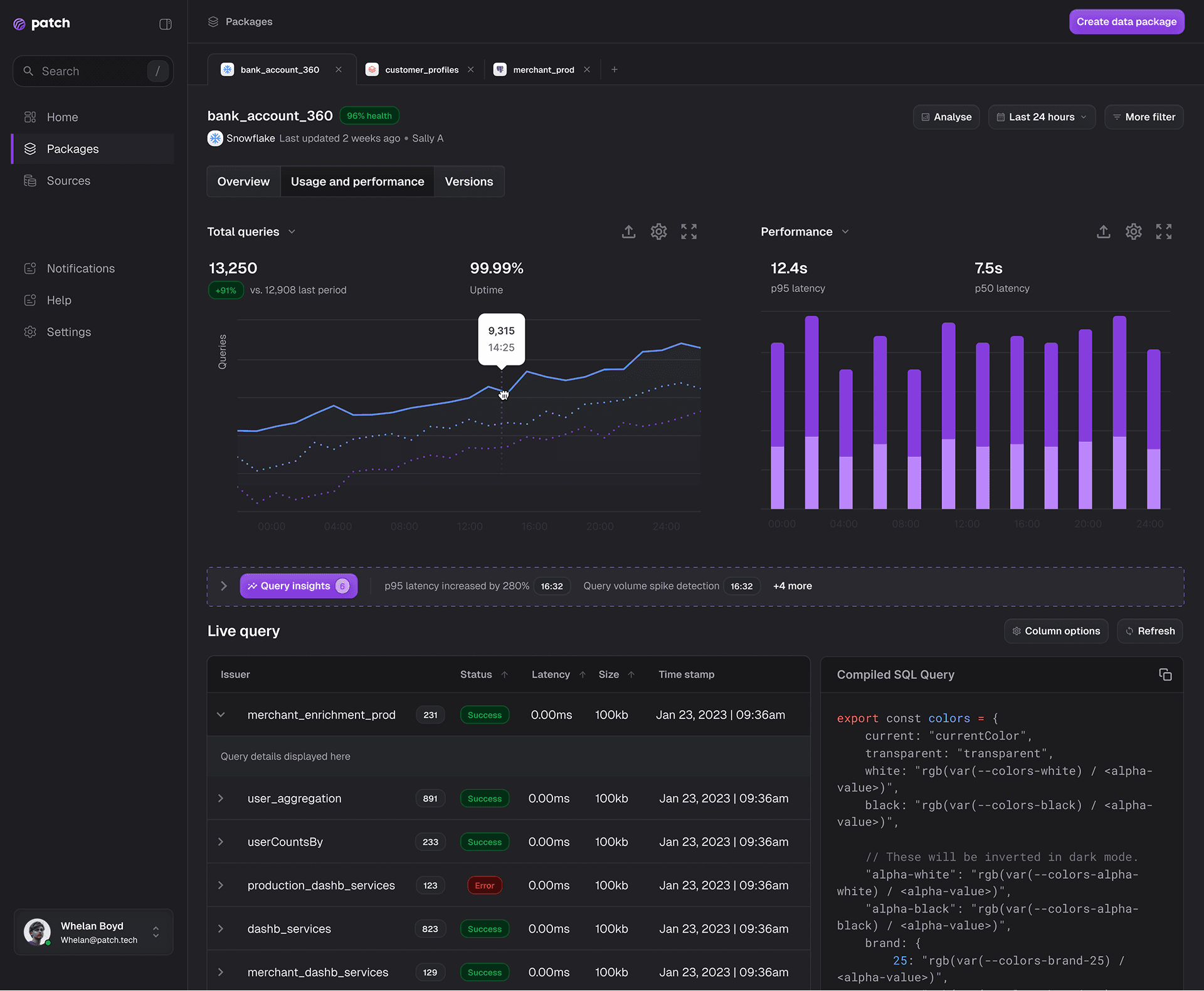Open the merchant_prod package tab
The height and width of the screenshot is (991, 1204).
point(543,70)
